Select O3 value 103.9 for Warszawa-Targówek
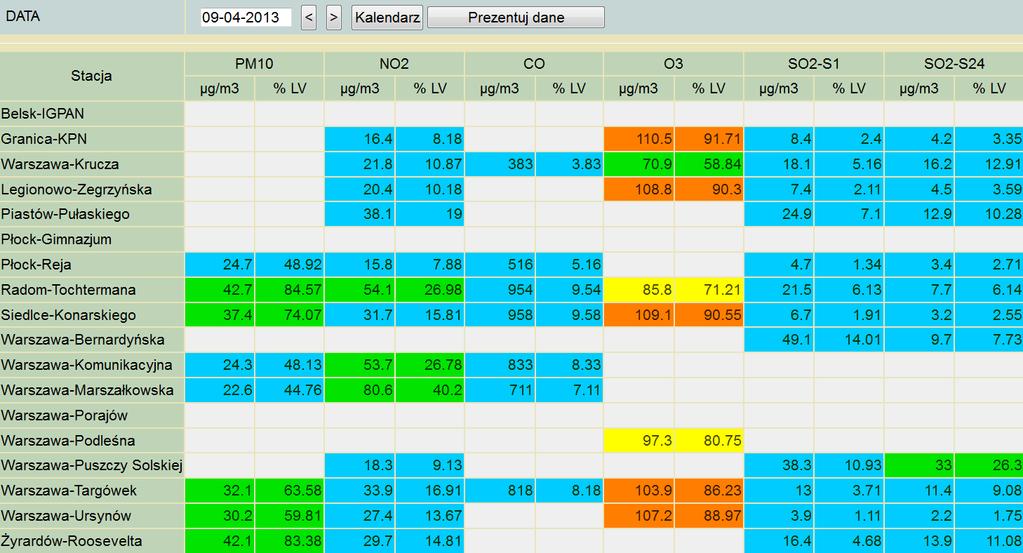The image size is (1023, 553). (639, 490)
